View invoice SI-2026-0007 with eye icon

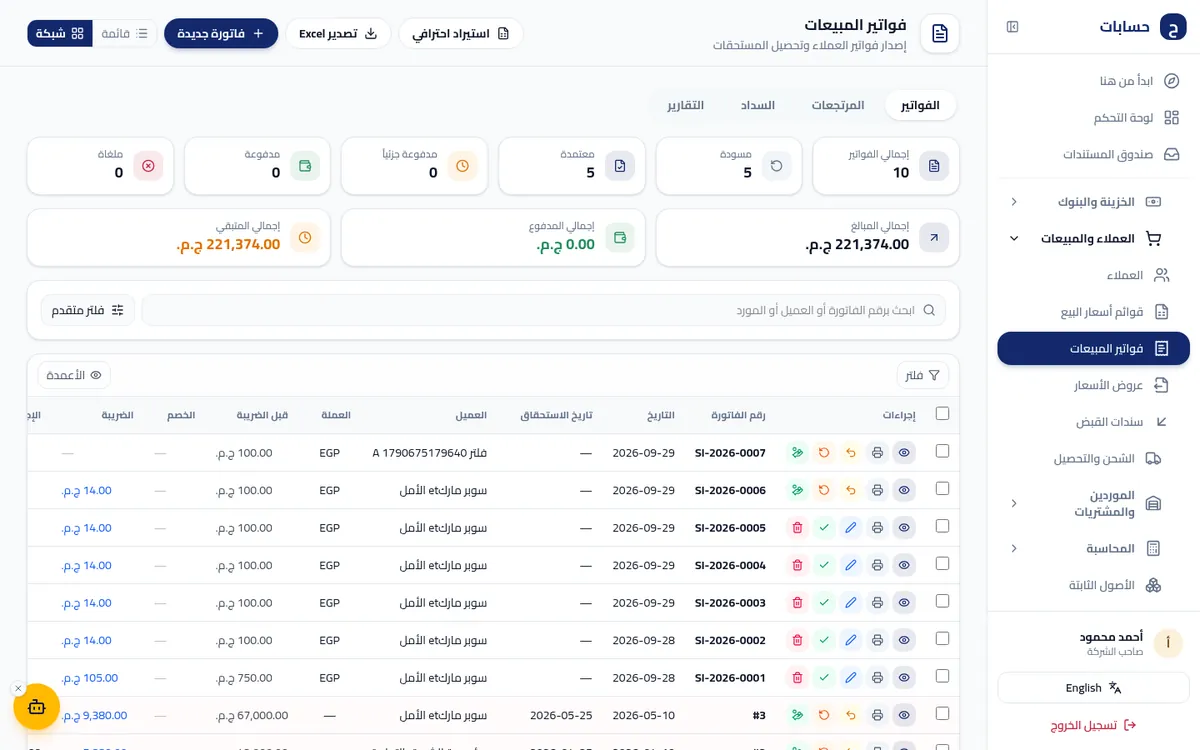point(904,453)
